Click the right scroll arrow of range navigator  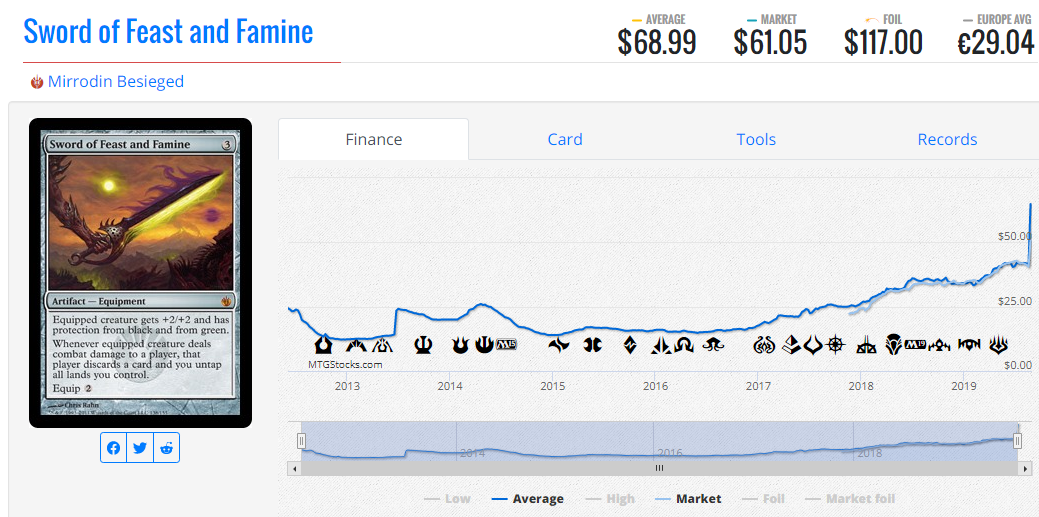pyautogui.click(x=1025, y=468)
